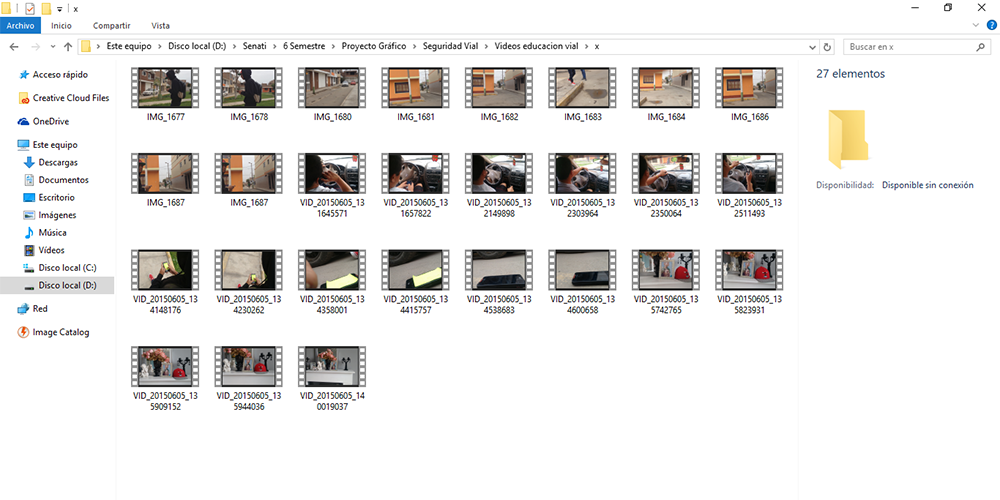The width and height of the screenshot is (1000, 500).
Task: Click the file name 'VID_20150605_132511493'
Action: point(749,208)
